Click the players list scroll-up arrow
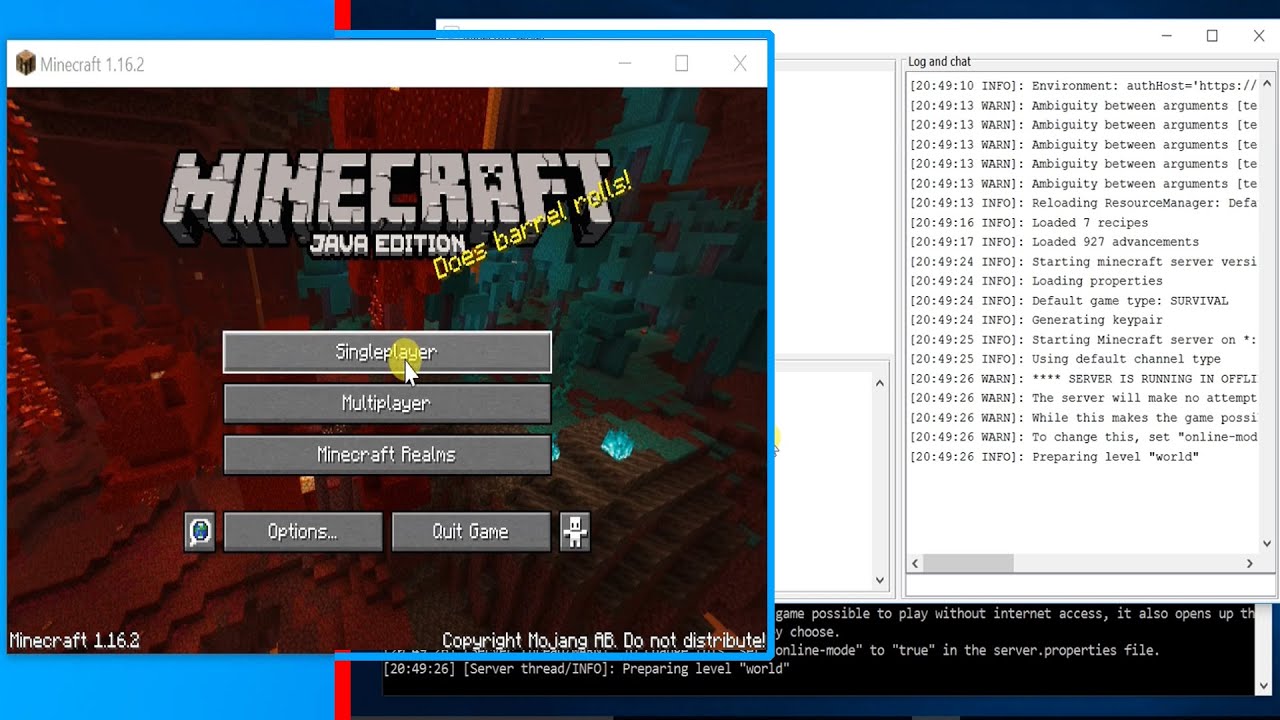 (x=880, y=383)
